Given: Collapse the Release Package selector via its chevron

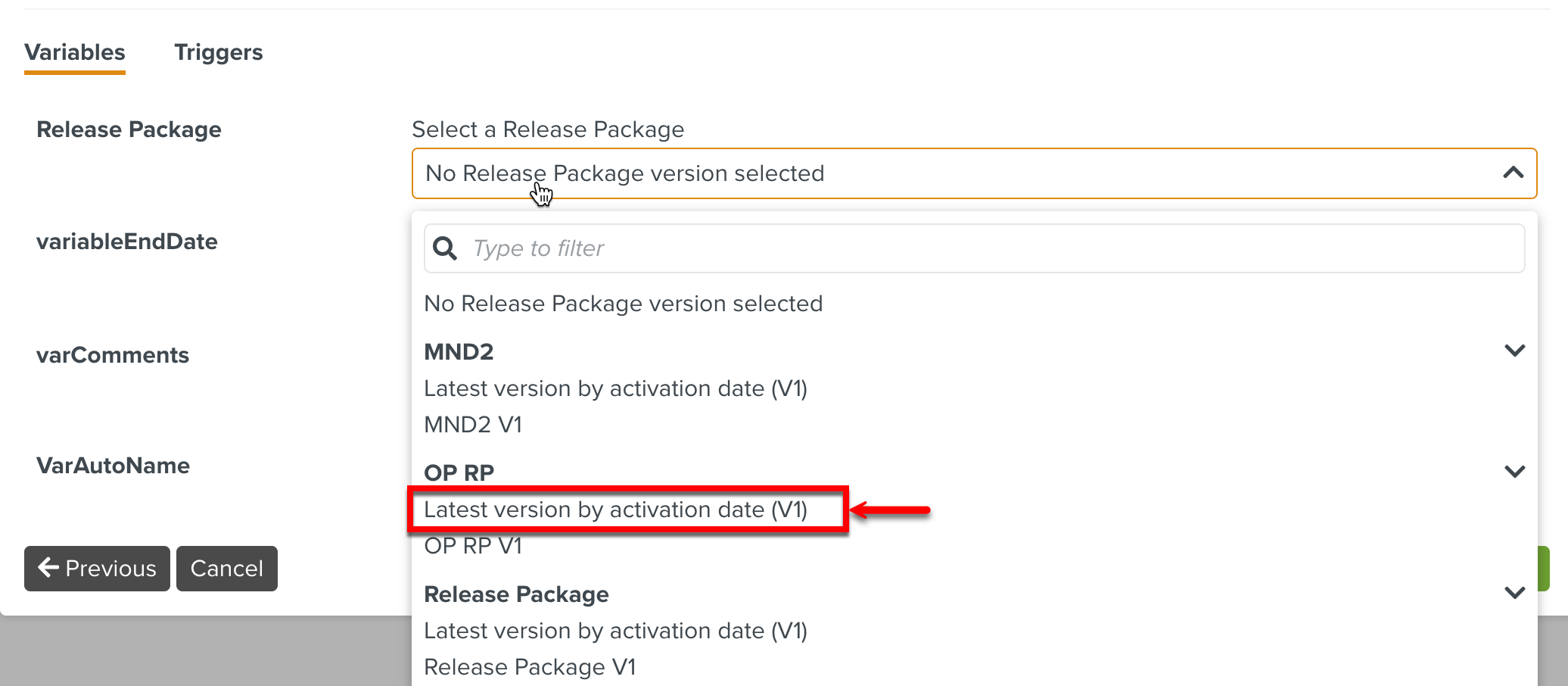Looking at the screenshot, I should [x=1513, y=173].
